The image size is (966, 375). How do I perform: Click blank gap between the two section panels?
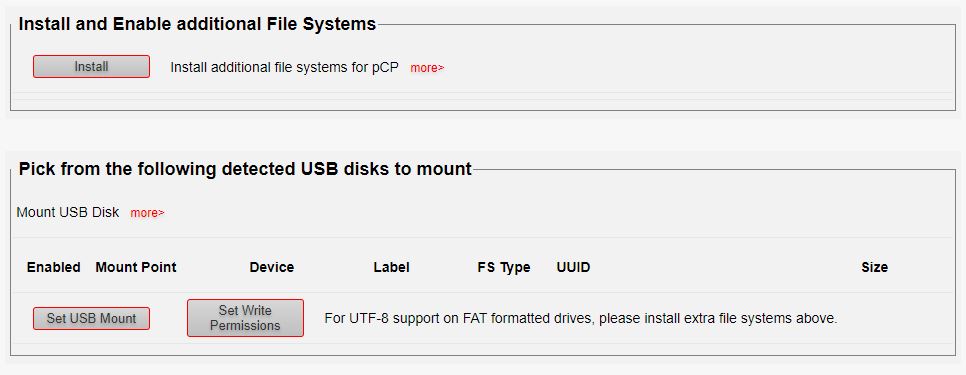tap(483, 132)
